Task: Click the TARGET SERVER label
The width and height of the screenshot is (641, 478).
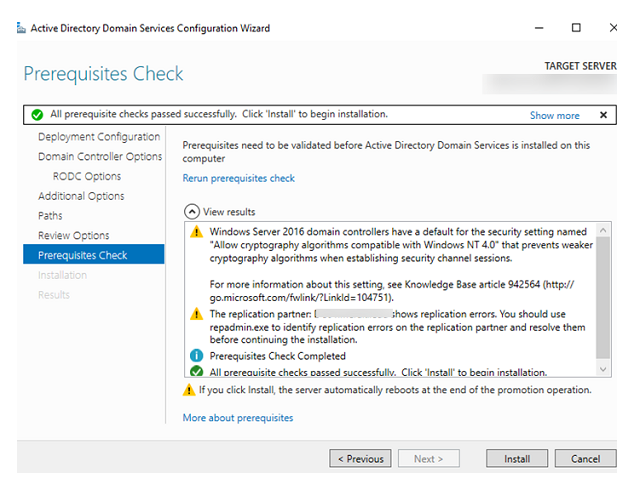Action: tap(580, 66)
